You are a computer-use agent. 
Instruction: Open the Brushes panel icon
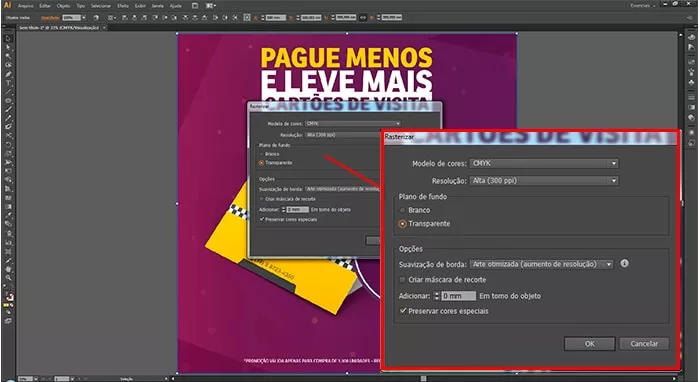pos(691,72)
